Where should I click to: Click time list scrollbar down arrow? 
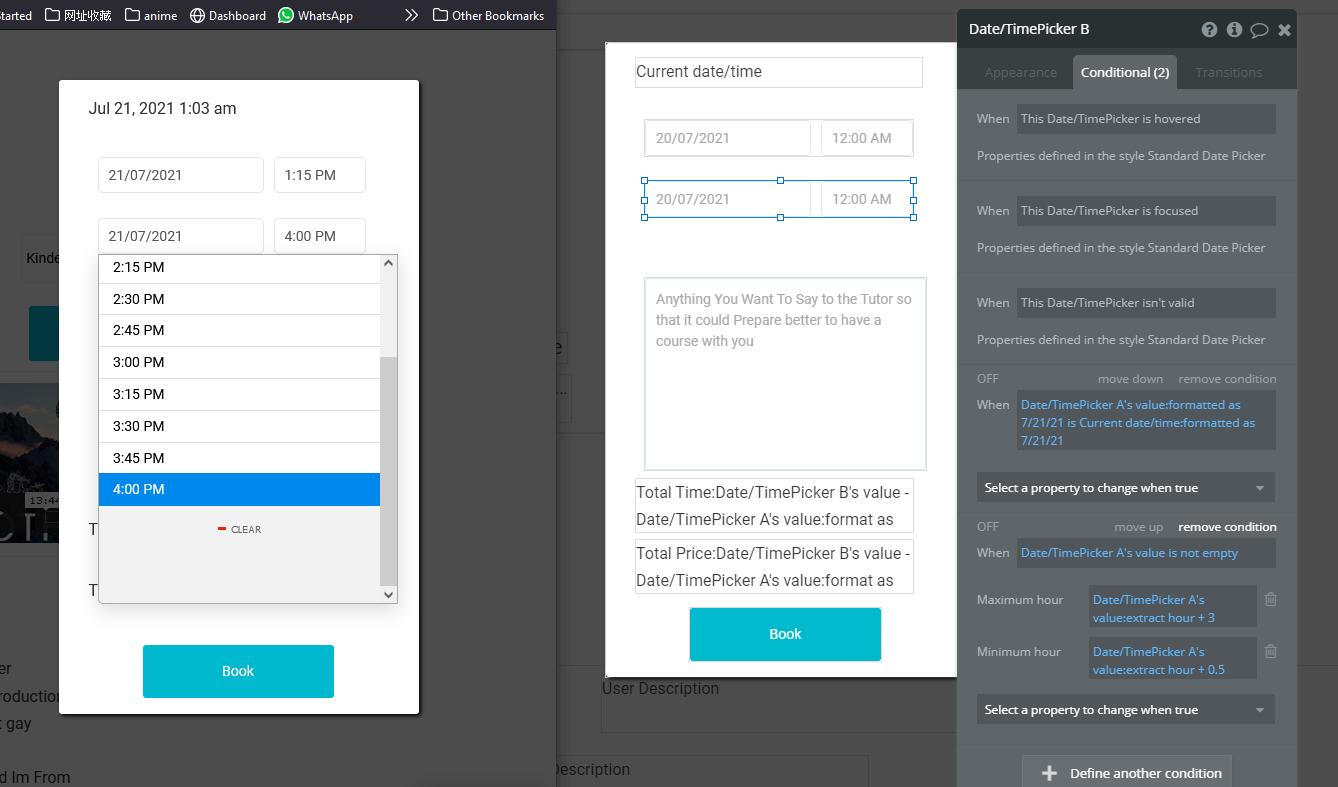click(389, 594)
